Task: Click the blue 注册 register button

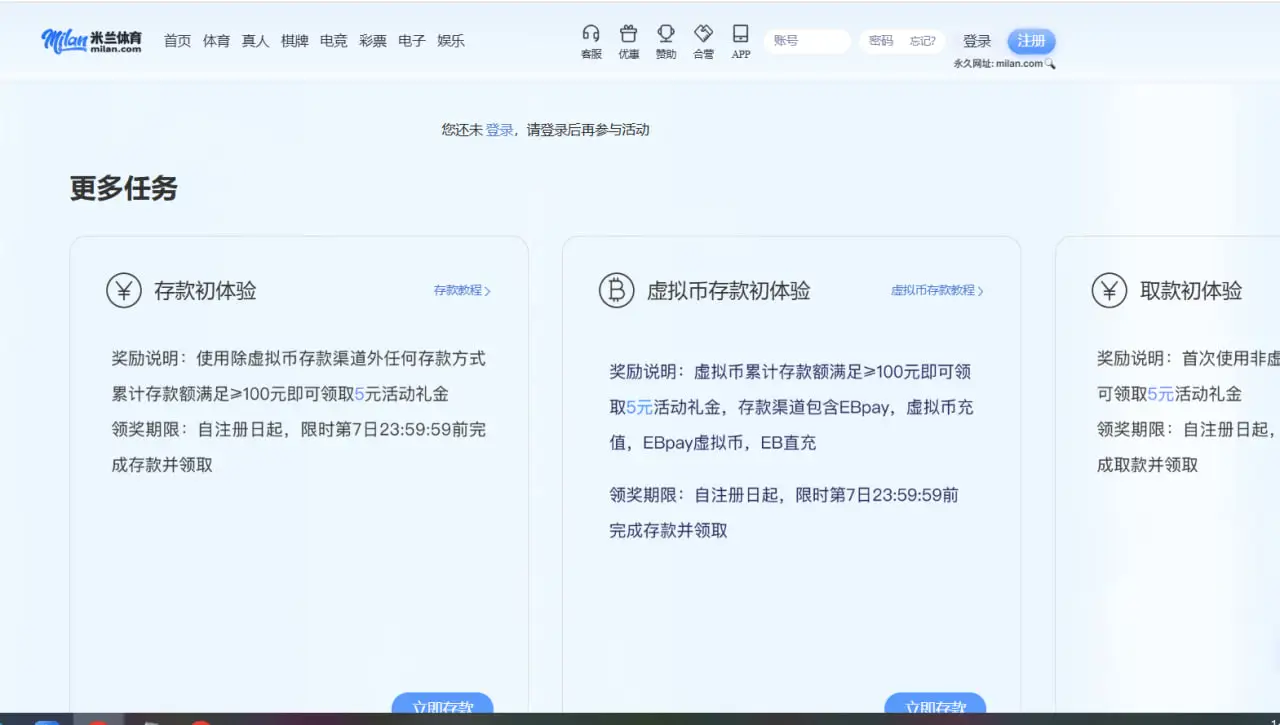Action: tap(1031, 41)
